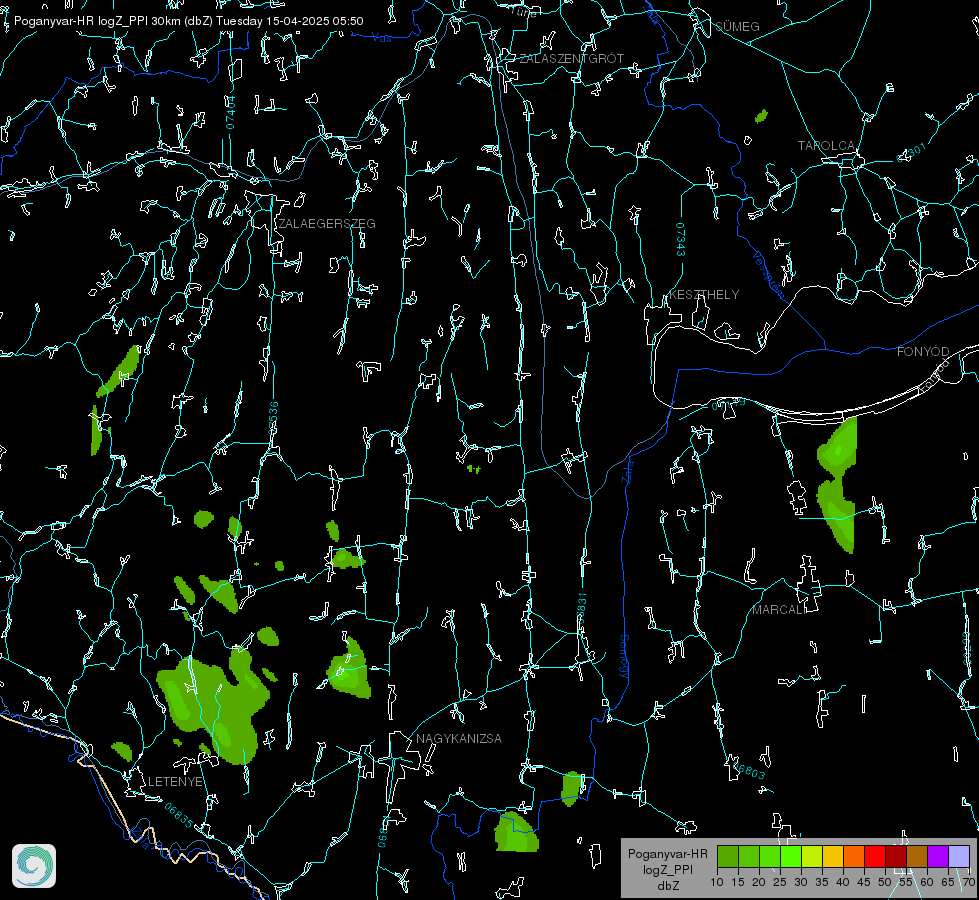Click the TAPOLCA city label
The width and height of the screenshot is (979, 900).
[826, 146]
